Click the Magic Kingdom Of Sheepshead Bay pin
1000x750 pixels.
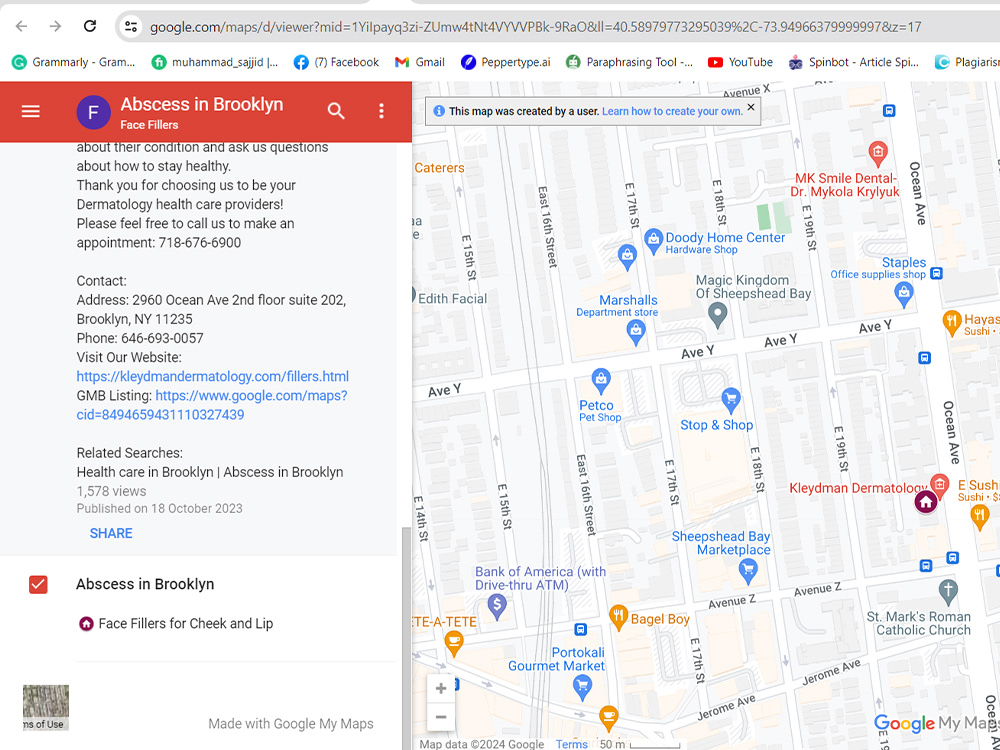pyautogui.click(x=718, y=315)
